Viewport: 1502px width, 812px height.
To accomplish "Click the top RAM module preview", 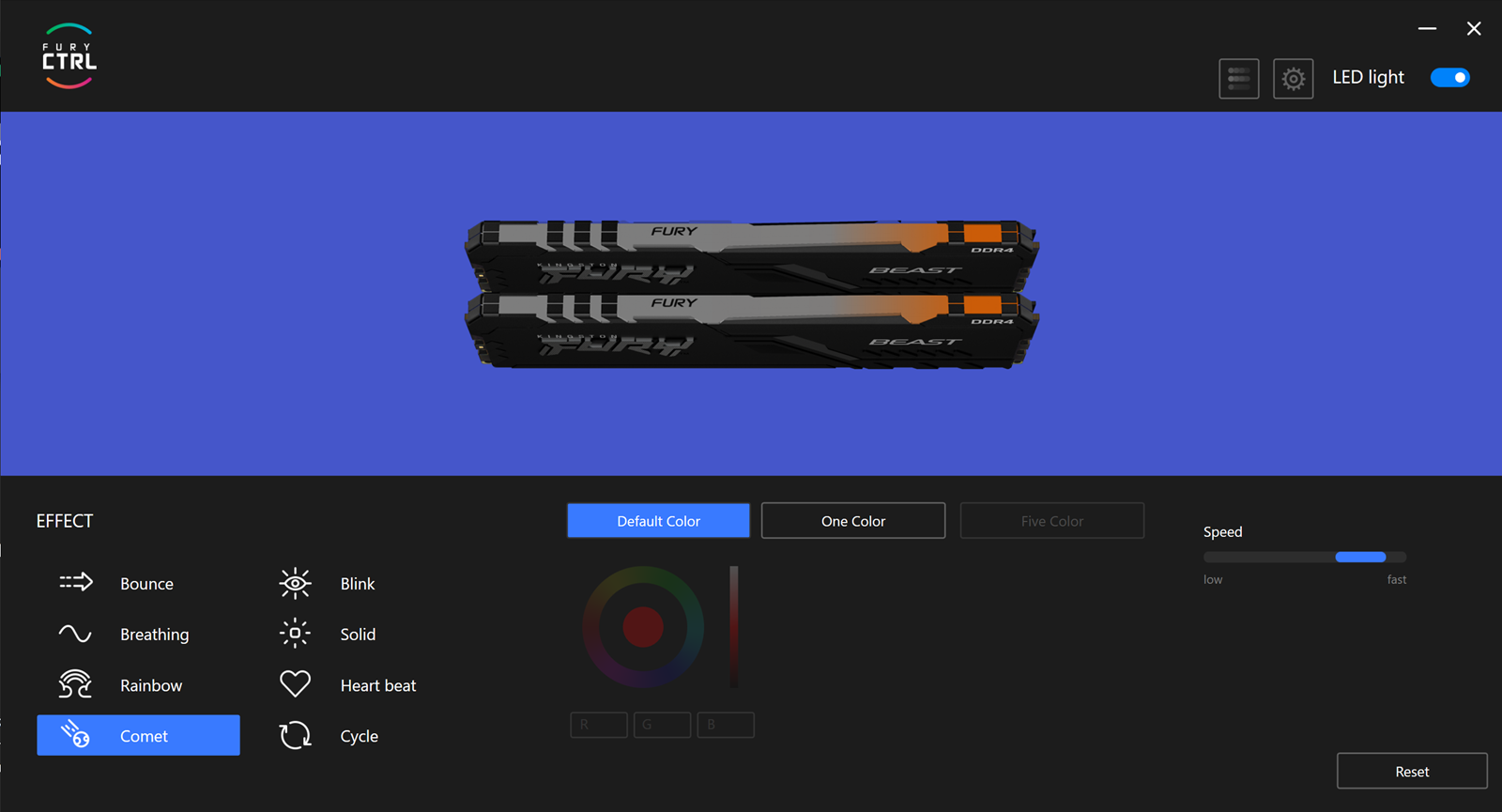I will [752, 255].
